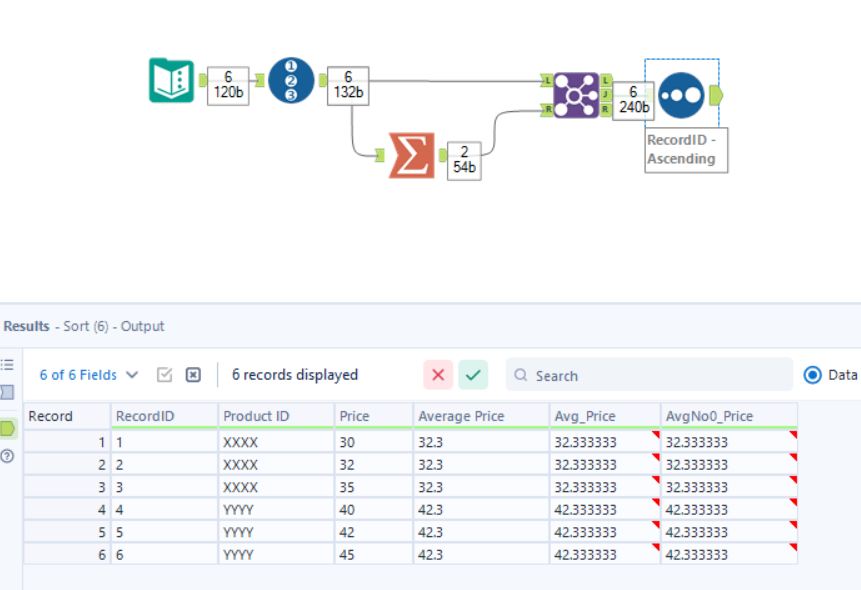The image size is (861, 590).
Task: Toggle the green checkmark success filter
Action: pos(473,374)
